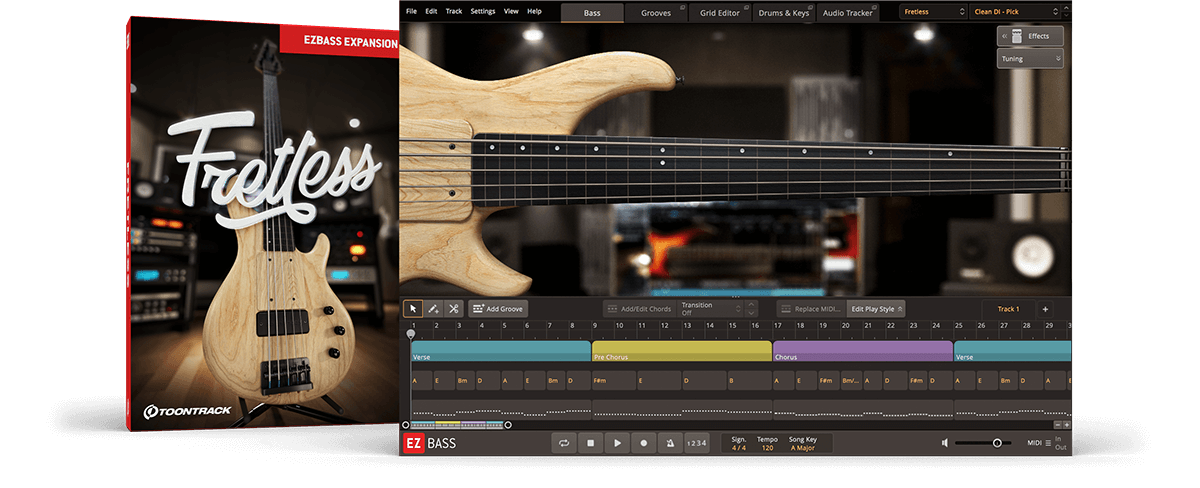Select the Chorus song block
1200x488 pixels.
tap(863, 351)
